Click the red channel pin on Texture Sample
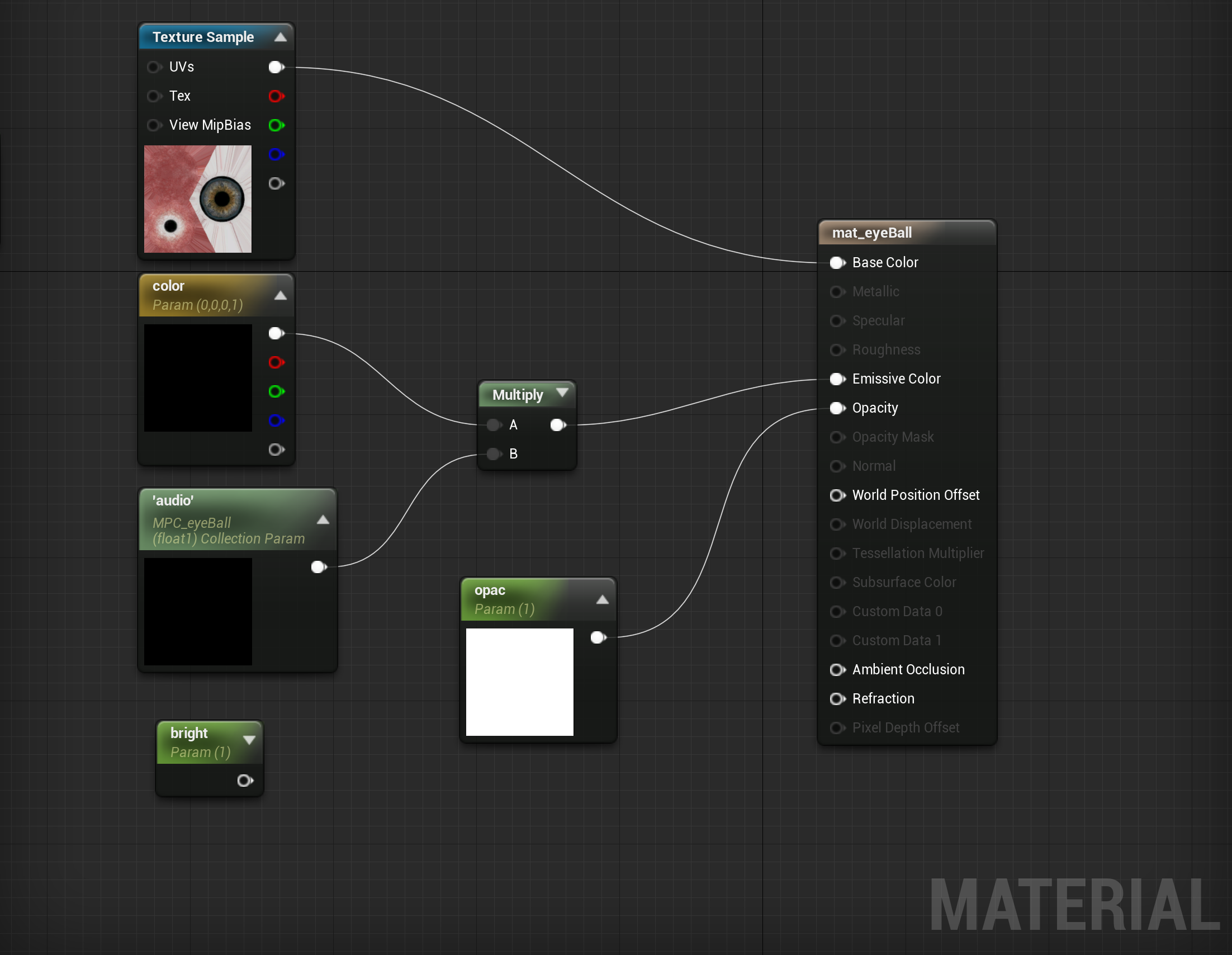The width and height of the screenshot is (1232, 955). pyautogui.click(x=276, y=97)
